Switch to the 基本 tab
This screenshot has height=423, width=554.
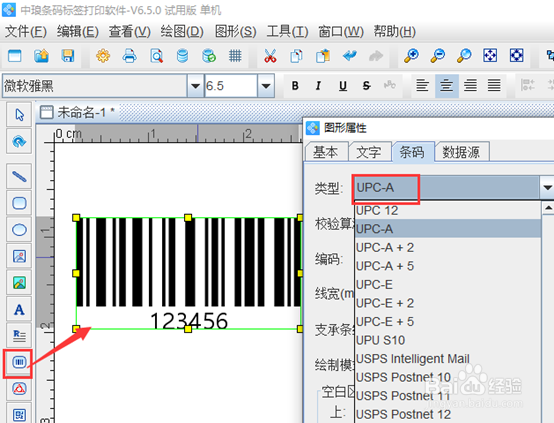326,152
